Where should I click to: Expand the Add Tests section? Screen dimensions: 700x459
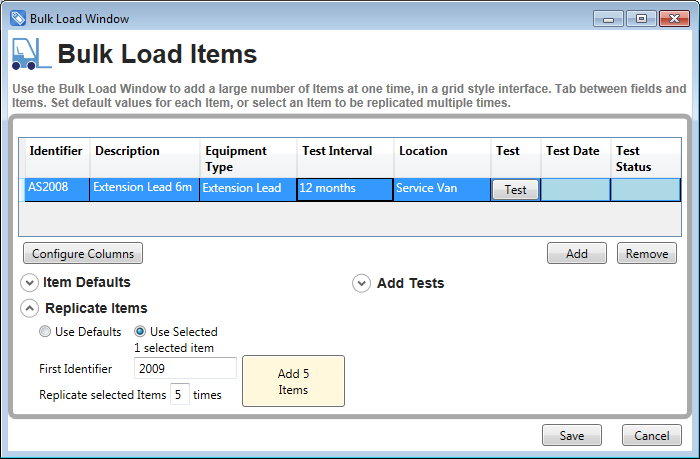[362, 284]
